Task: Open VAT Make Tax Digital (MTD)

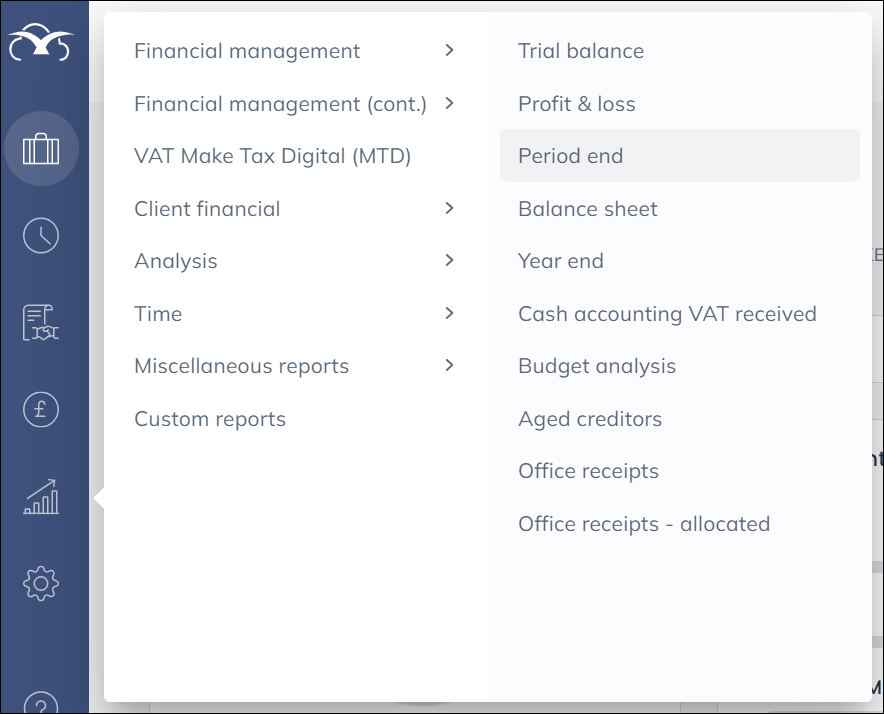Action: 273,156
